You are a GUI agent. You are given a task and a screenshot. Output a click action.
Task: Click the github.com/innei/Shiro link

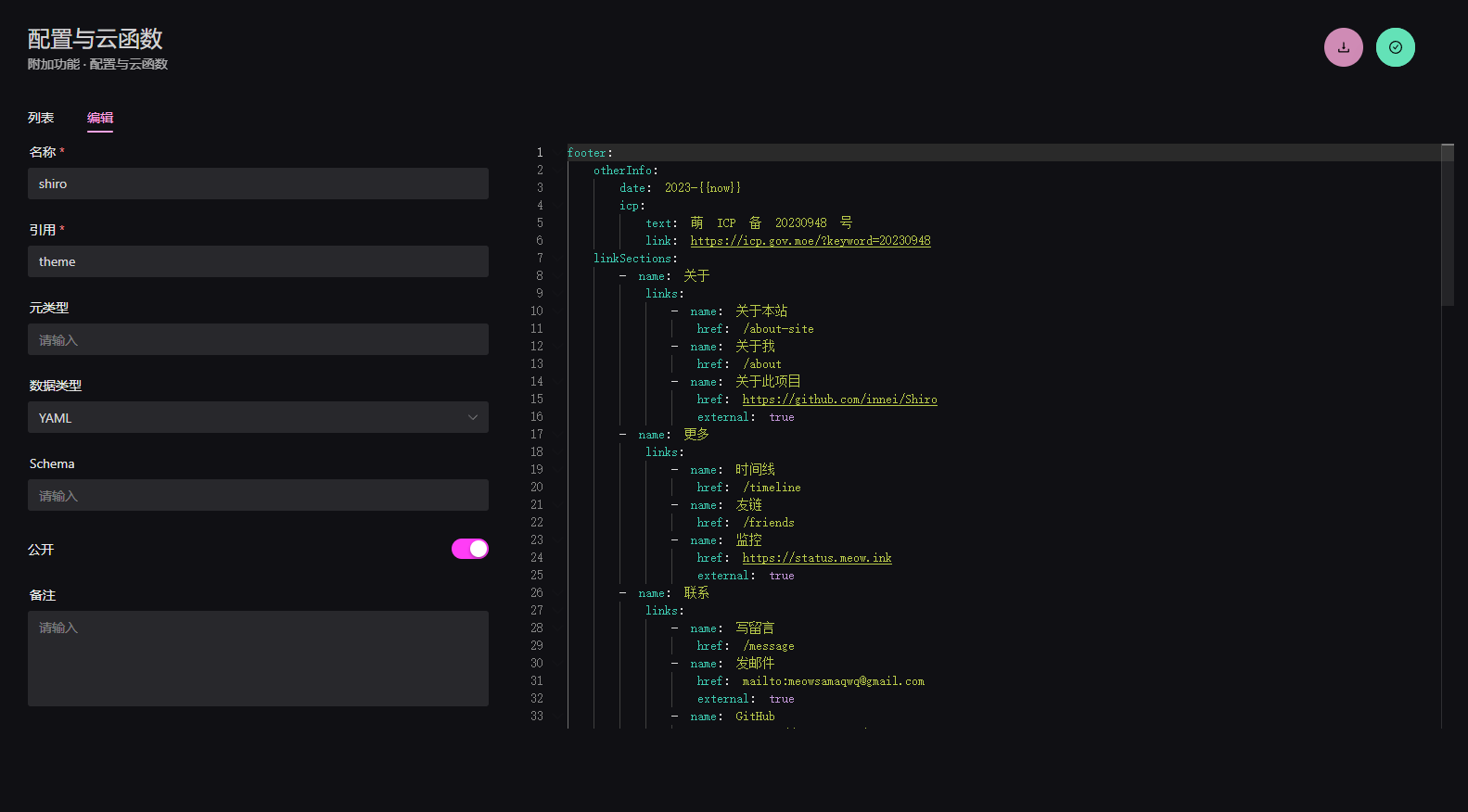(x=839, y=400)
